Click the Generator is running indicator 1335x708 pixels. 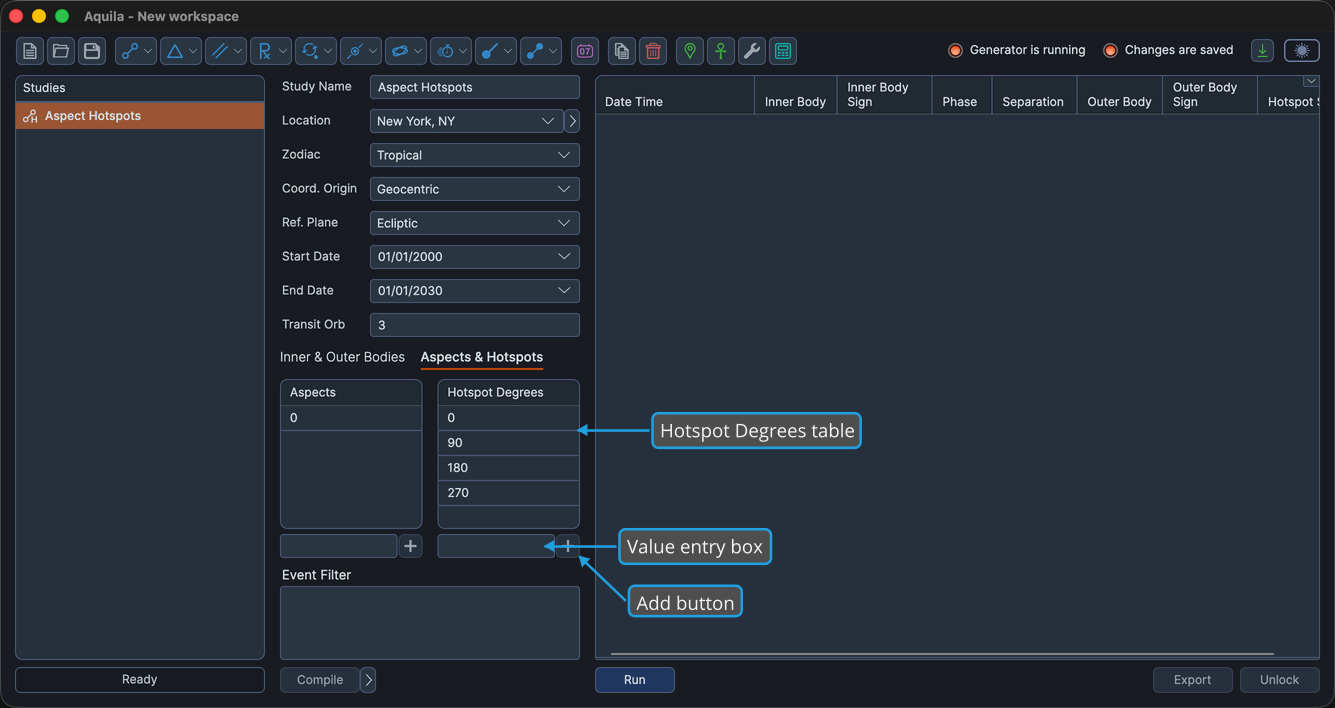(1017, 50)
